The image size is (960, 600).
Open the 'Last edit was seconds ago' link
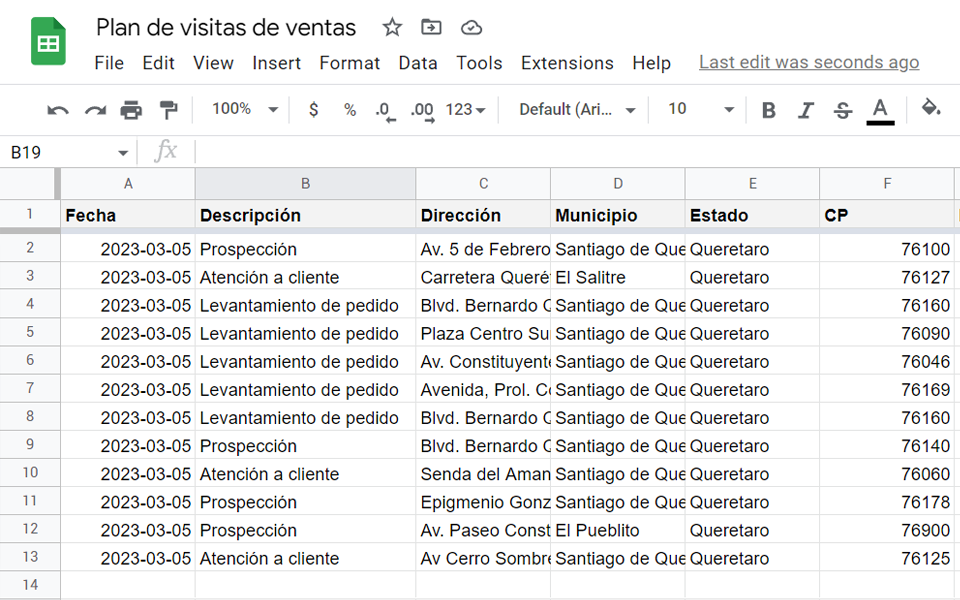point(809,62)
